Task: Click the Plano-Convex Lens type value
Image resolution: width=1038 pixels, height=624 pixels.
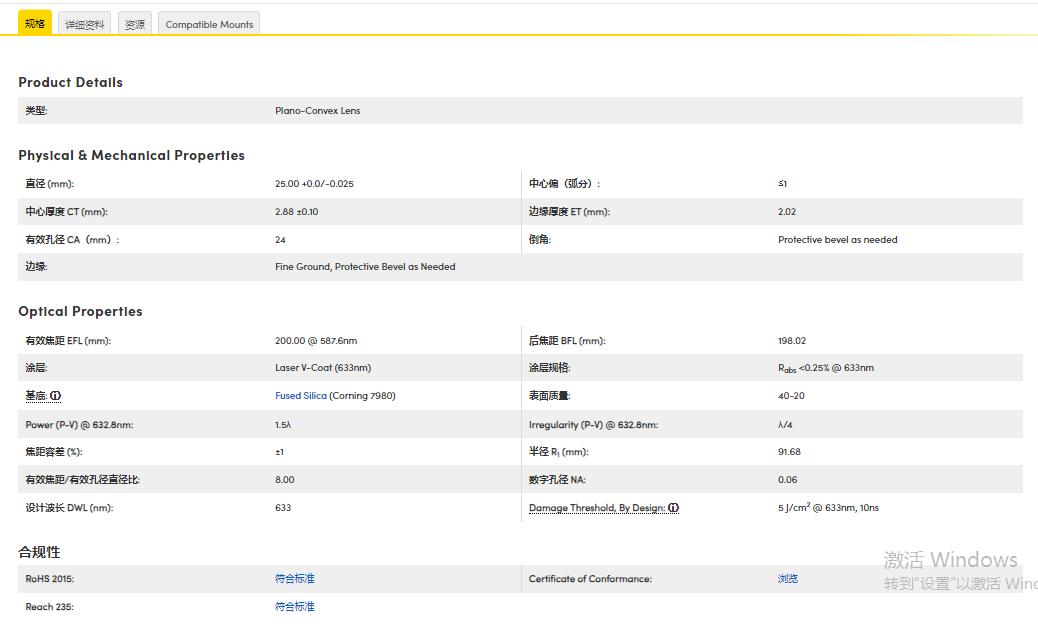Action: (x=317, y=111)
